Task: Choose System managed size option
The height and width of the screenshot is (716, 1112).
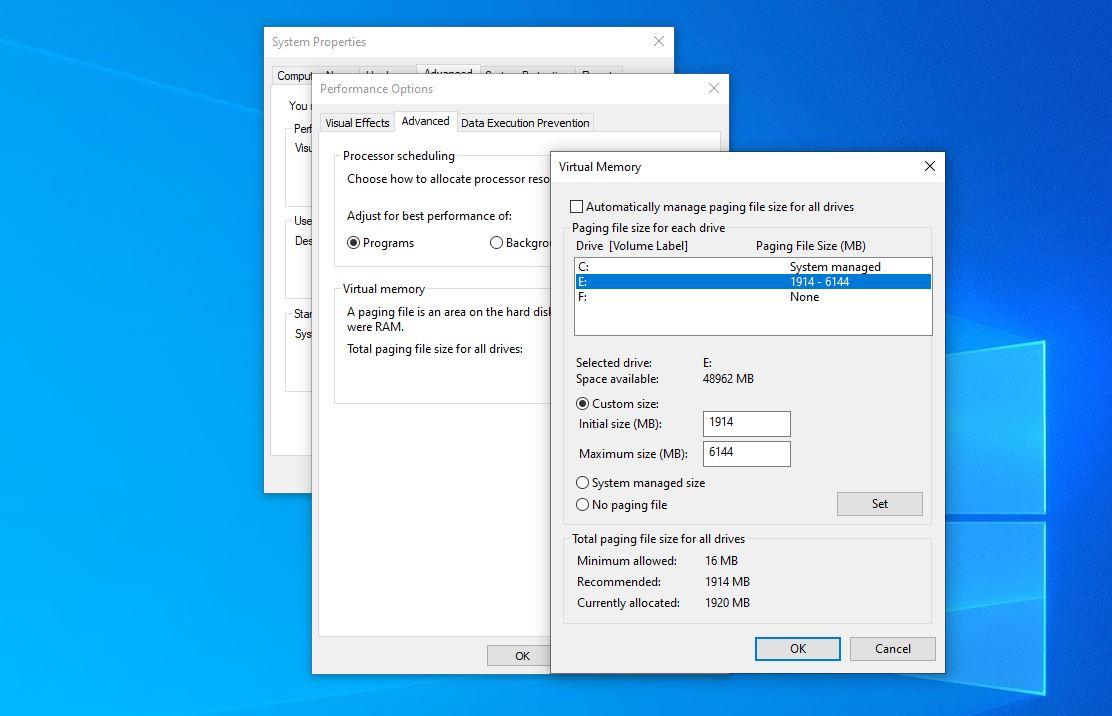Action: click(582, 483)
